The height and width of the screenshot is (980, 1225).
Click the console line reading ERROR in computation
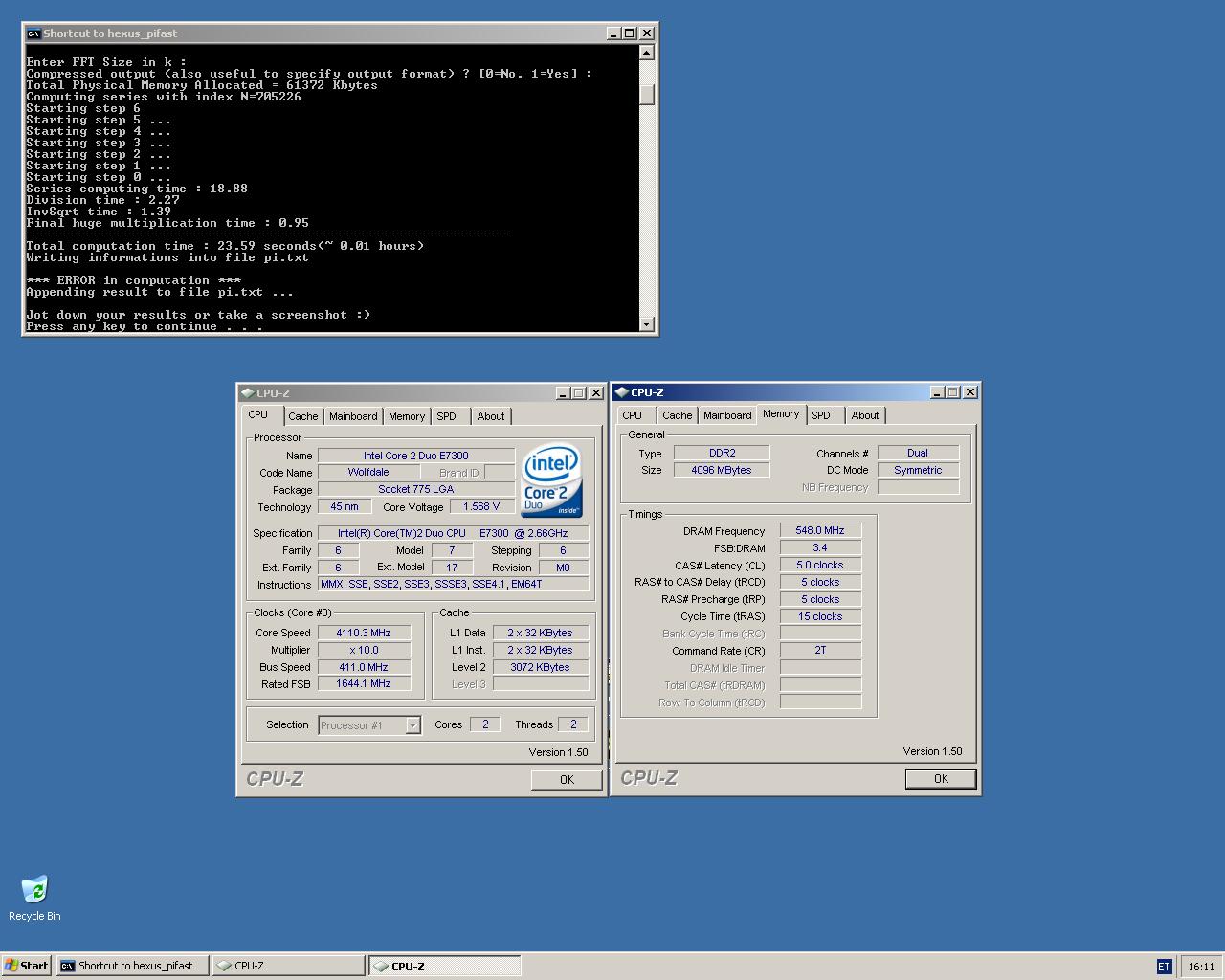click(x=134, y=280)
